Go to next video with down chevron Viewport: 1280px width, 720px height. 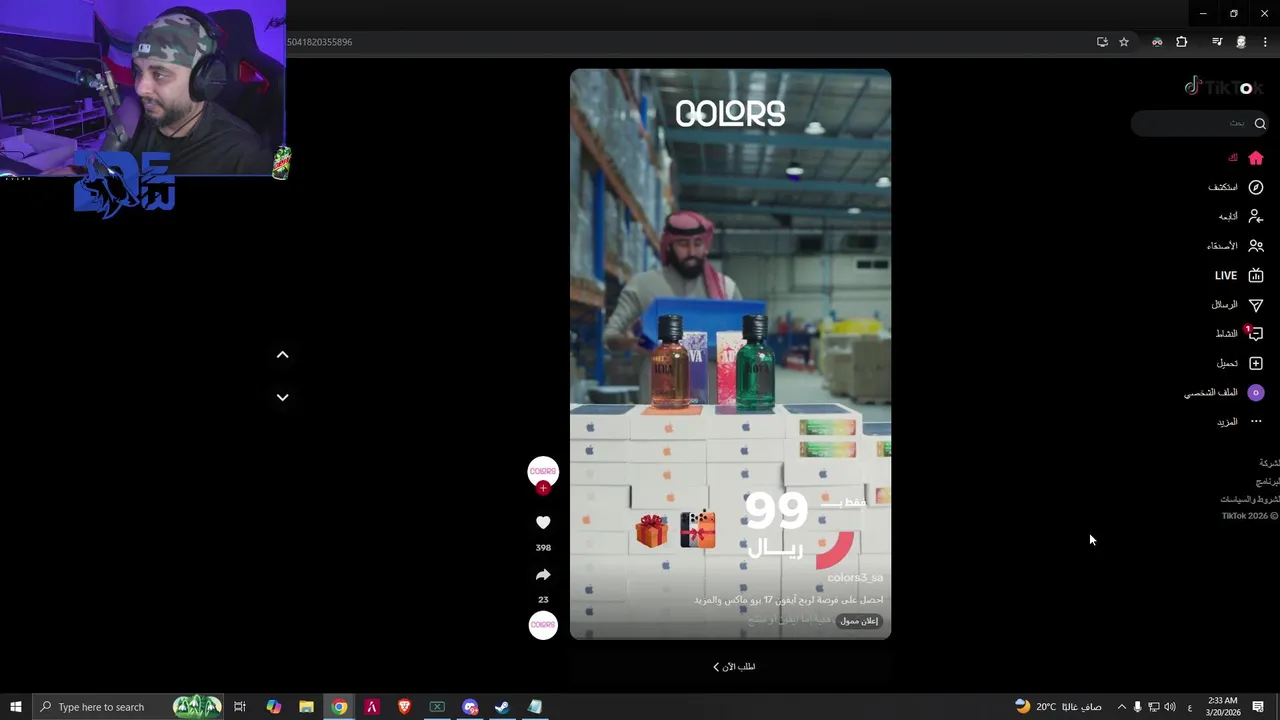pos(282,397)
